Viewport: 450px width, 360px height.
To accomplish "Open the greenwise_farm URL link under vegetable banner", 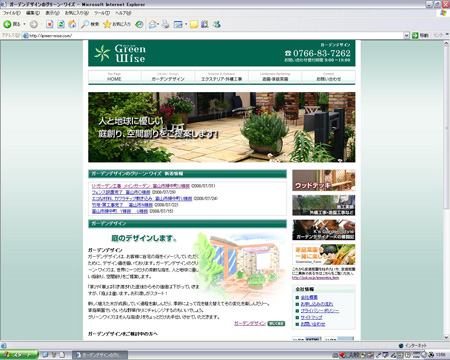I will 315,277.
